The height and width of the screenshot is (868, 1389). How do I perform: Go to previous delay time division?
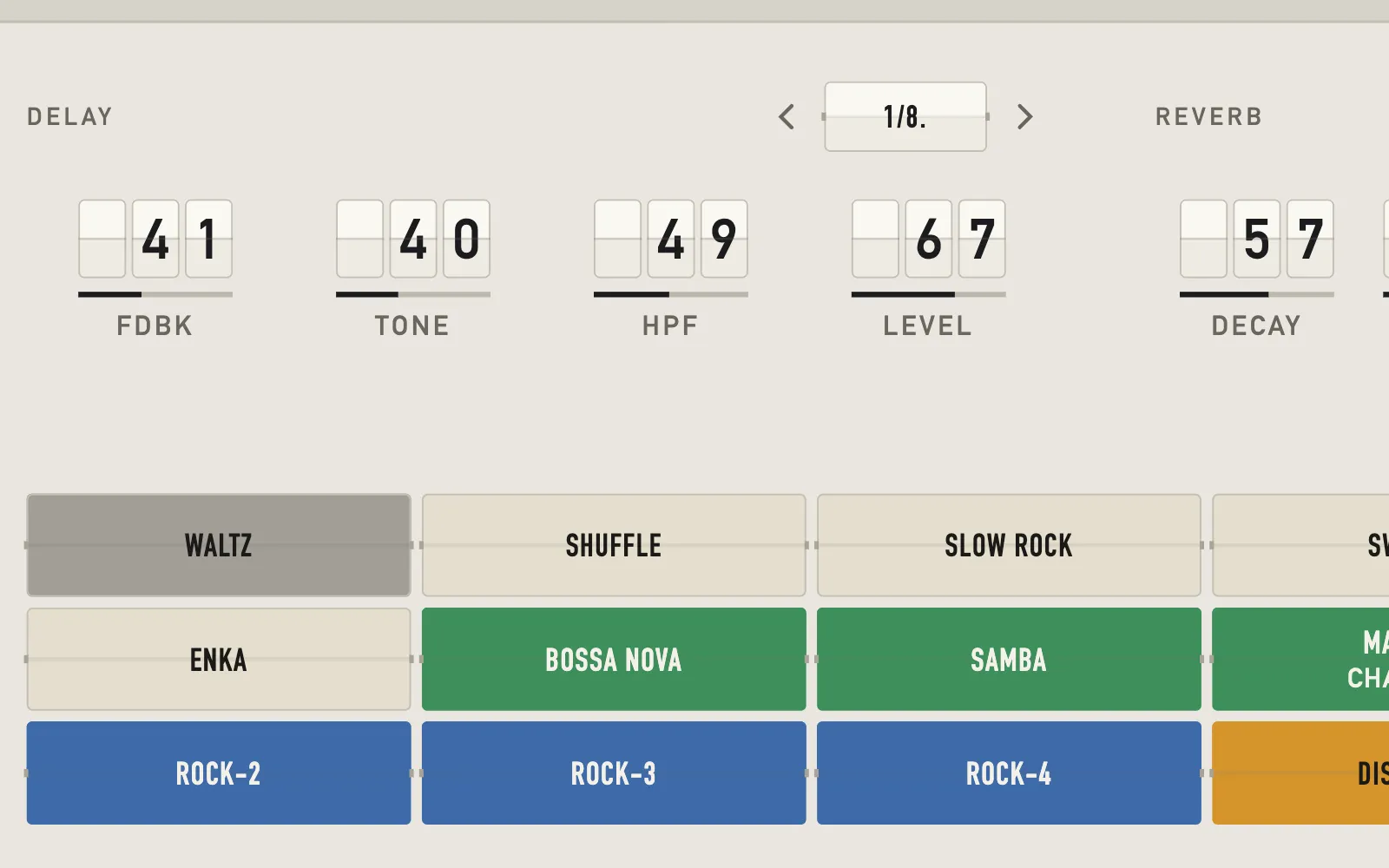(x=787, y=116)
